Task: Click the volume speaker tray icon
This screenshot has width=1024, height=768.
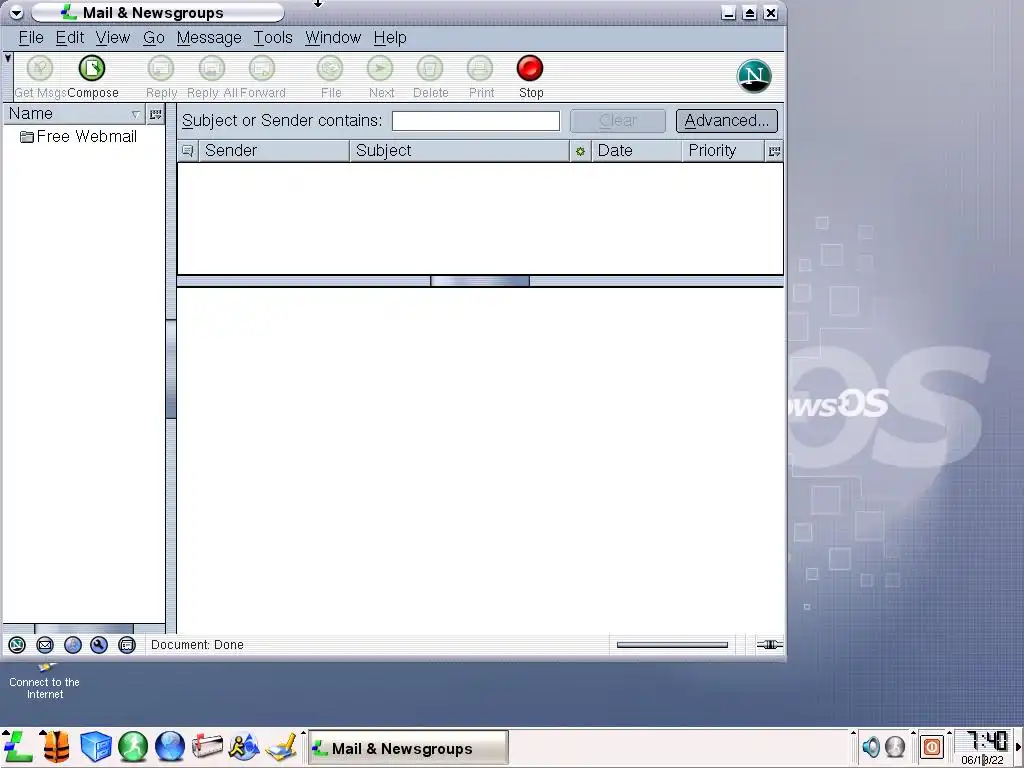Action: pyautogui.click(x=871, y=746)
